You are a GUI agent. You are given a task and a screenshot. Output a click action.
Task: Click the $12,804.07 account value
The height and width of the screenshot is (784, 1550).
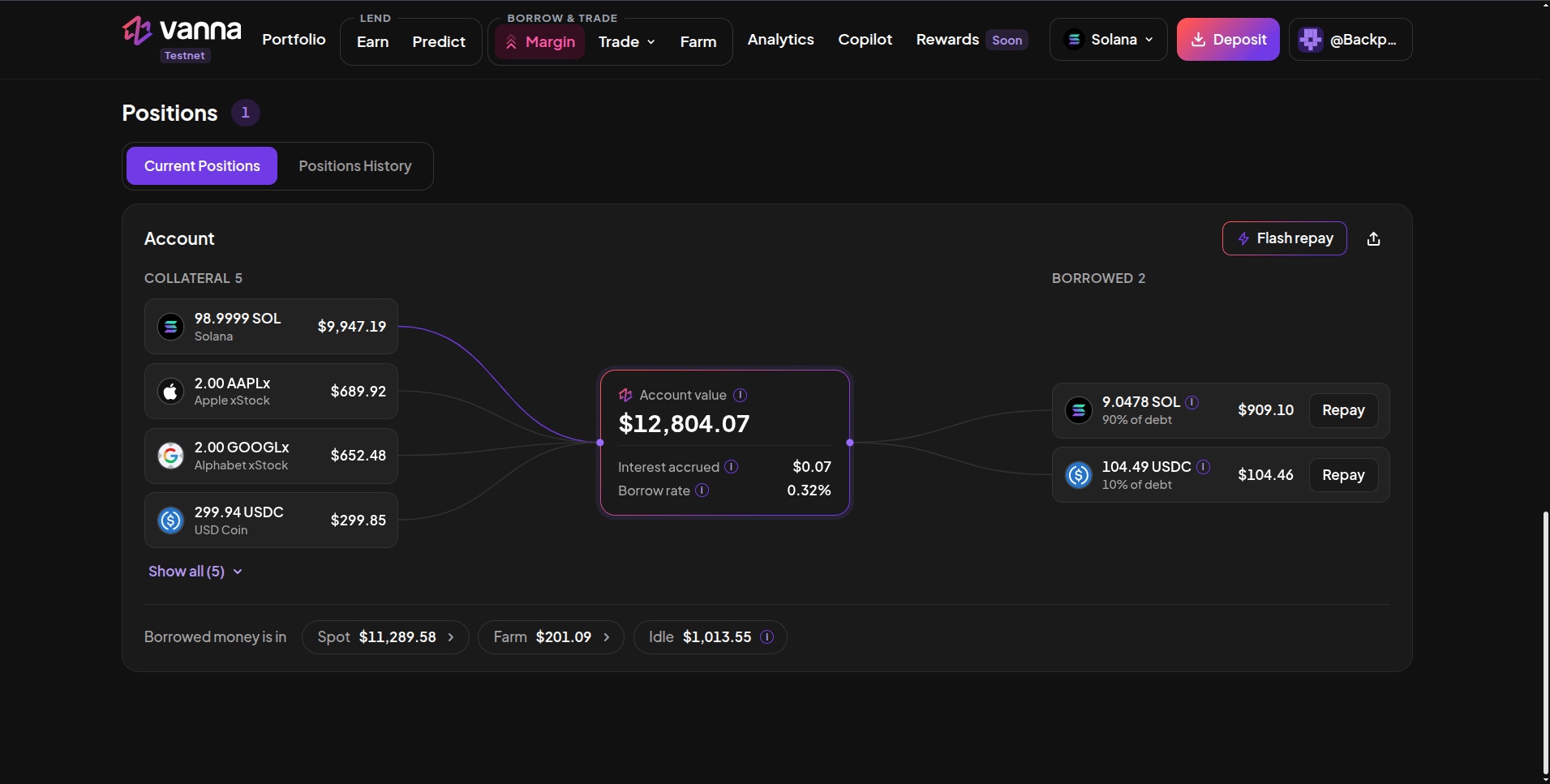coord(684,424)
